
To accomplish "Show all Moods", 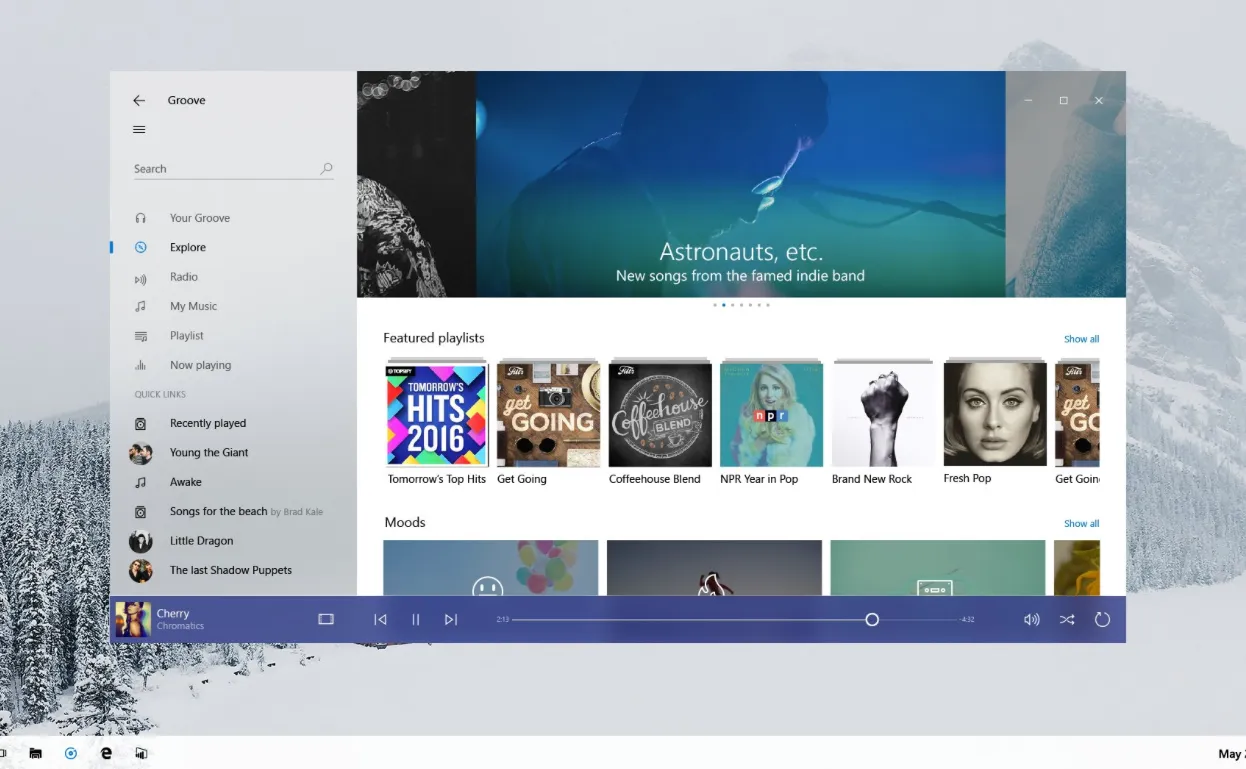I will click(1081, 523).
